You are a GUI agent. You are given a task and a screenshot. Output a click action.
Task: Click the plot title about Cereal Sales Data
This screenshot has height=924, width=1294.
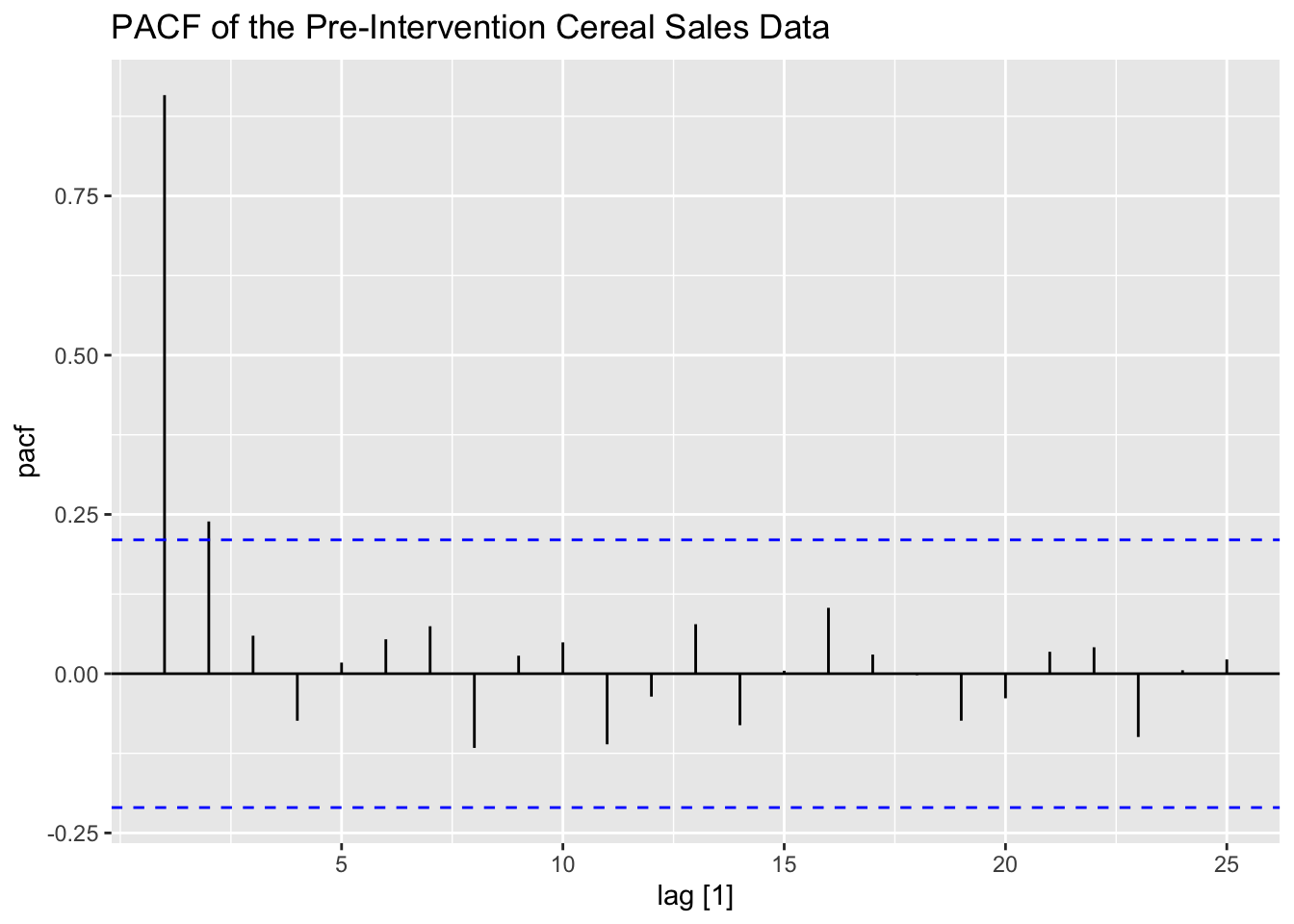point(470,28)
